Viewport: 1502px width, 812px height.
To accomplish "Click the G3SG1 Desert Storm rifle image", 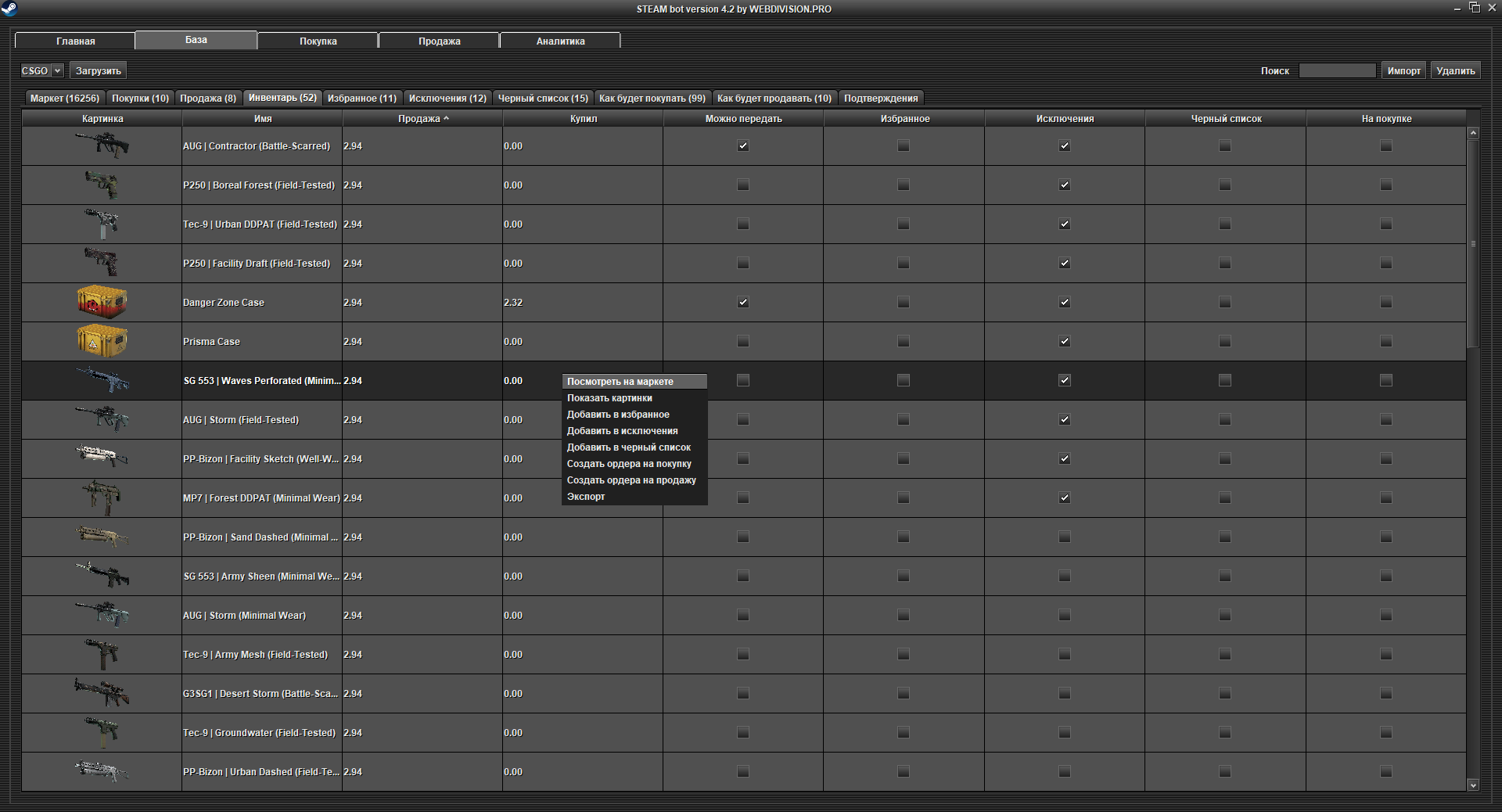I will (102, 693).
